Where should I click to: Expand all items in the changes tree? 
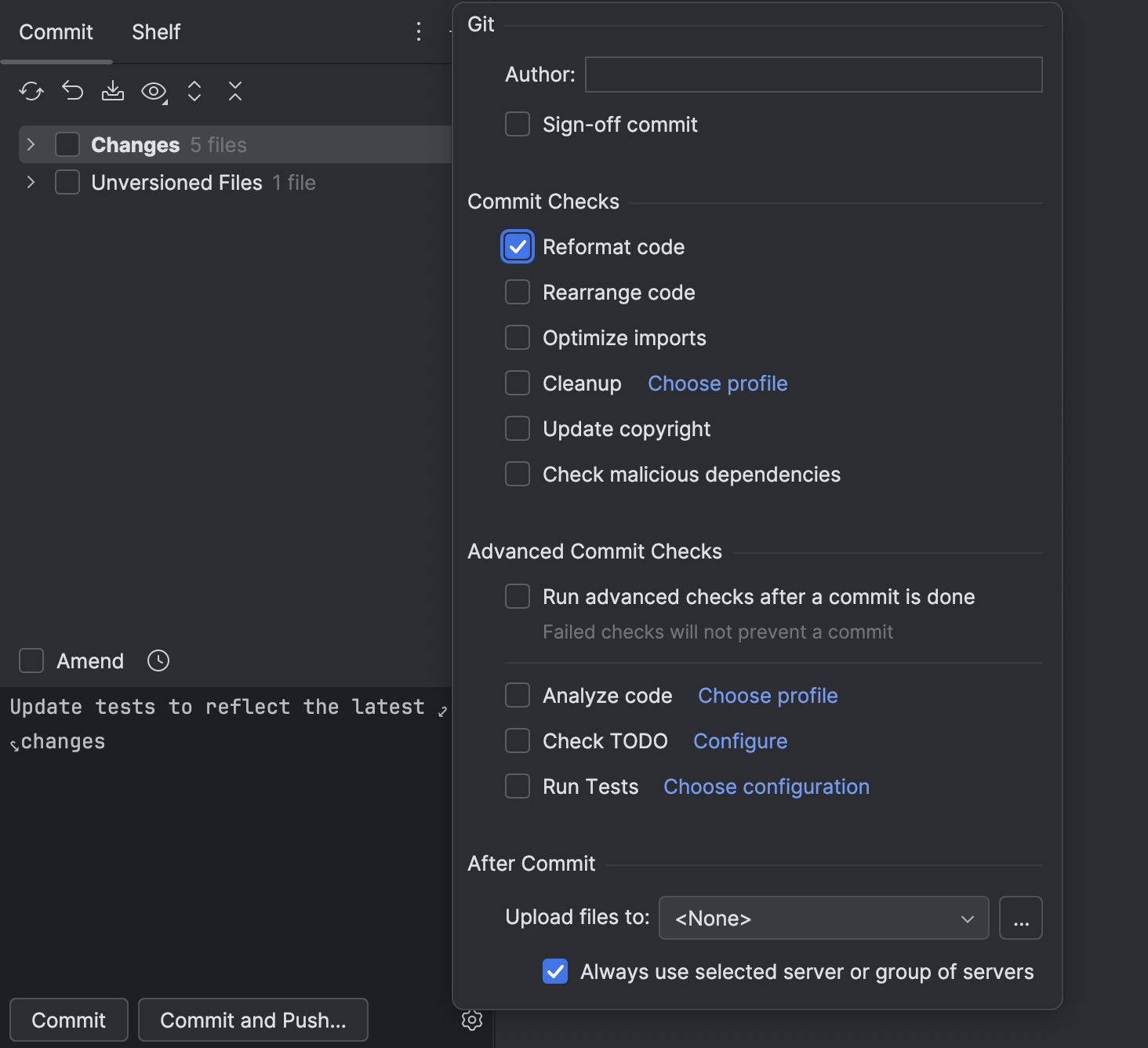click(x=194, y=91)
